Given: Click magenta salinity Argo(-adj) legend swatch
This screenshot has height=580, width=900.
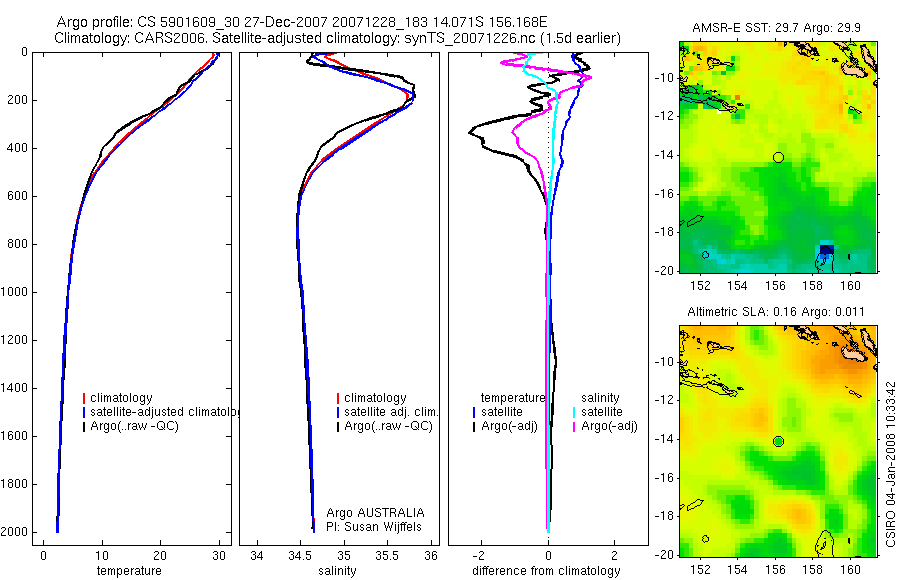Looking at the screenshot, I should (574, 427).
